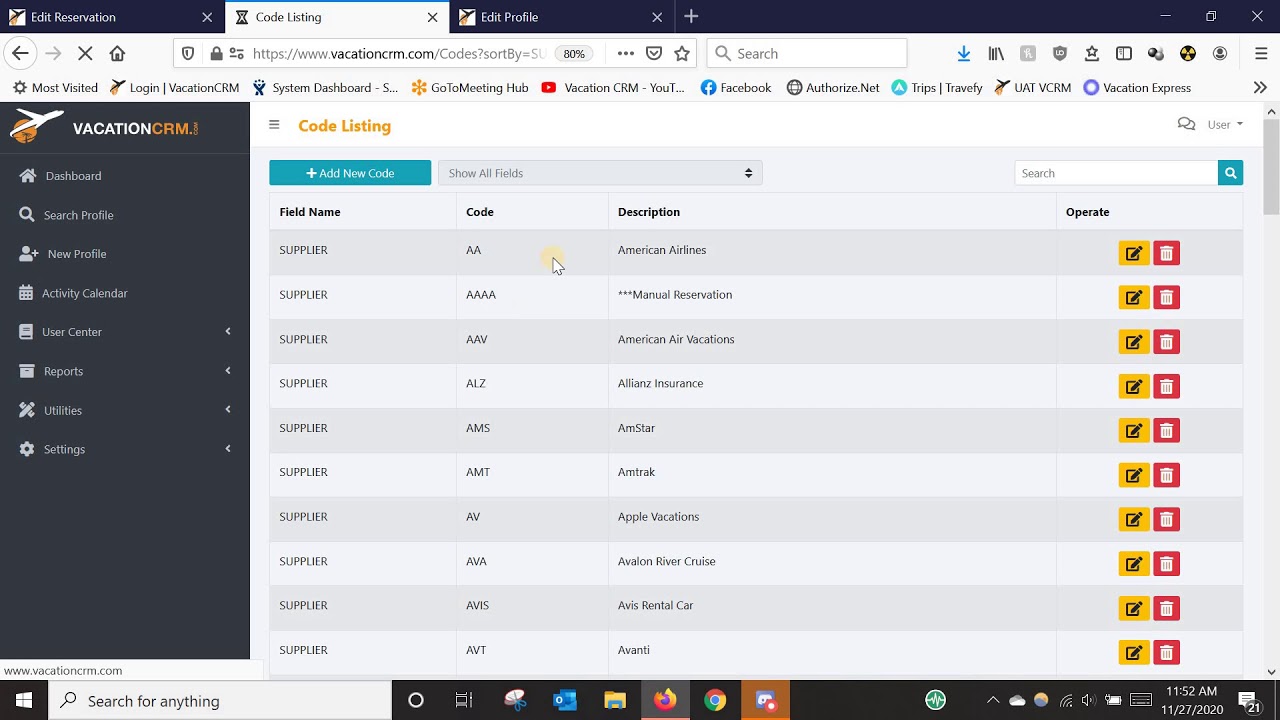Open Outlook from the taskbar
This screenshot has width=1280, height=720.
click(565, 700)
